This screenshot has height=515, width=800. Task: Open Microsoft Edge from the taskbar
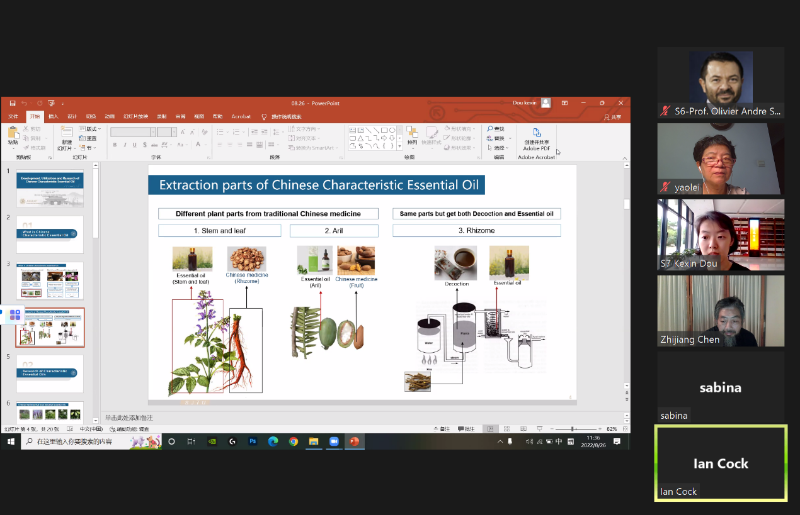tap(273, 442)
